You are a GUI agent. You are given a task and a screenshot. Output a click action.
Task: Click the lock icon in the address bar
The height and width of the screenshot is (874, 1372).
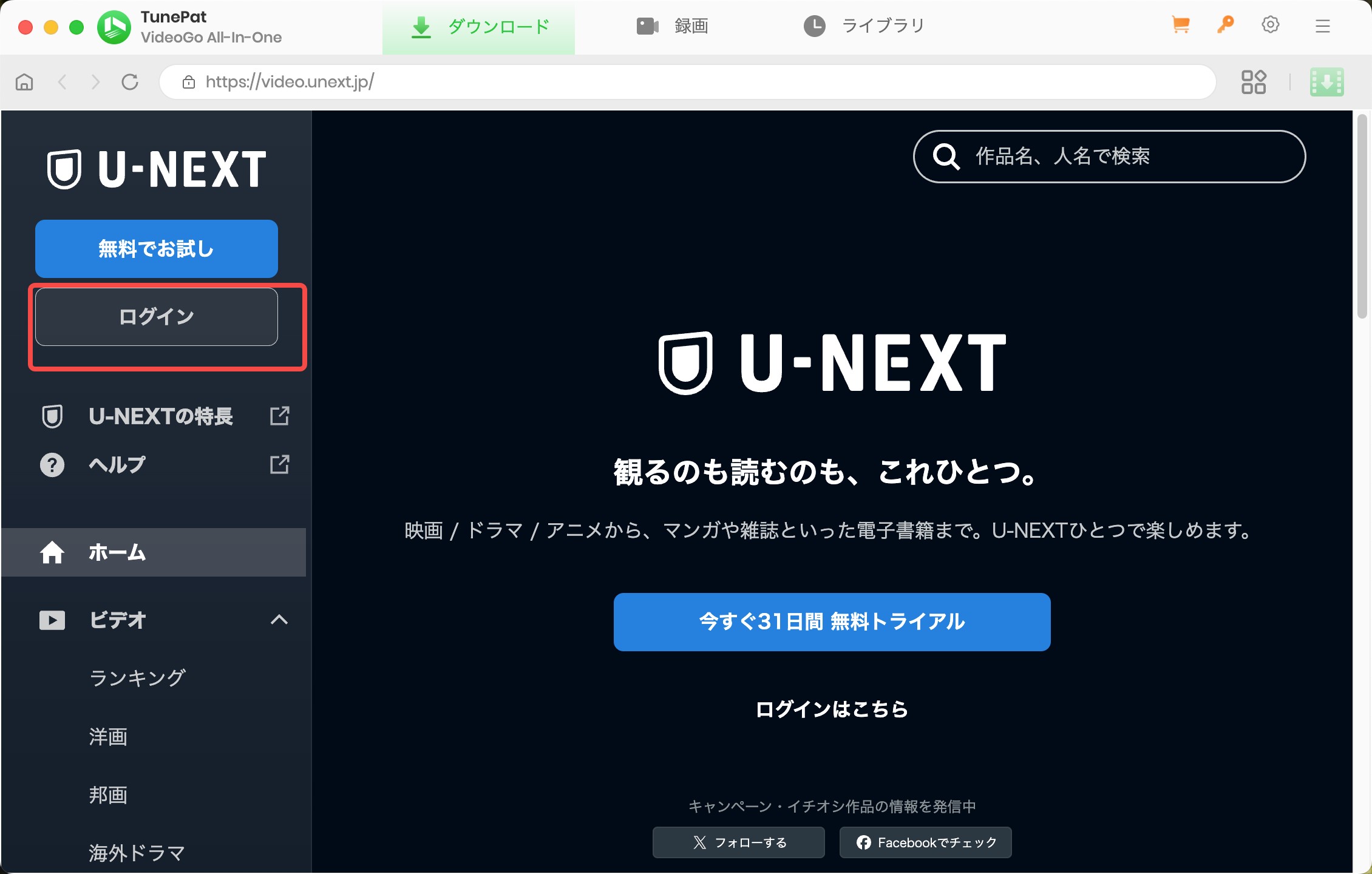click(x=189, y=82)
